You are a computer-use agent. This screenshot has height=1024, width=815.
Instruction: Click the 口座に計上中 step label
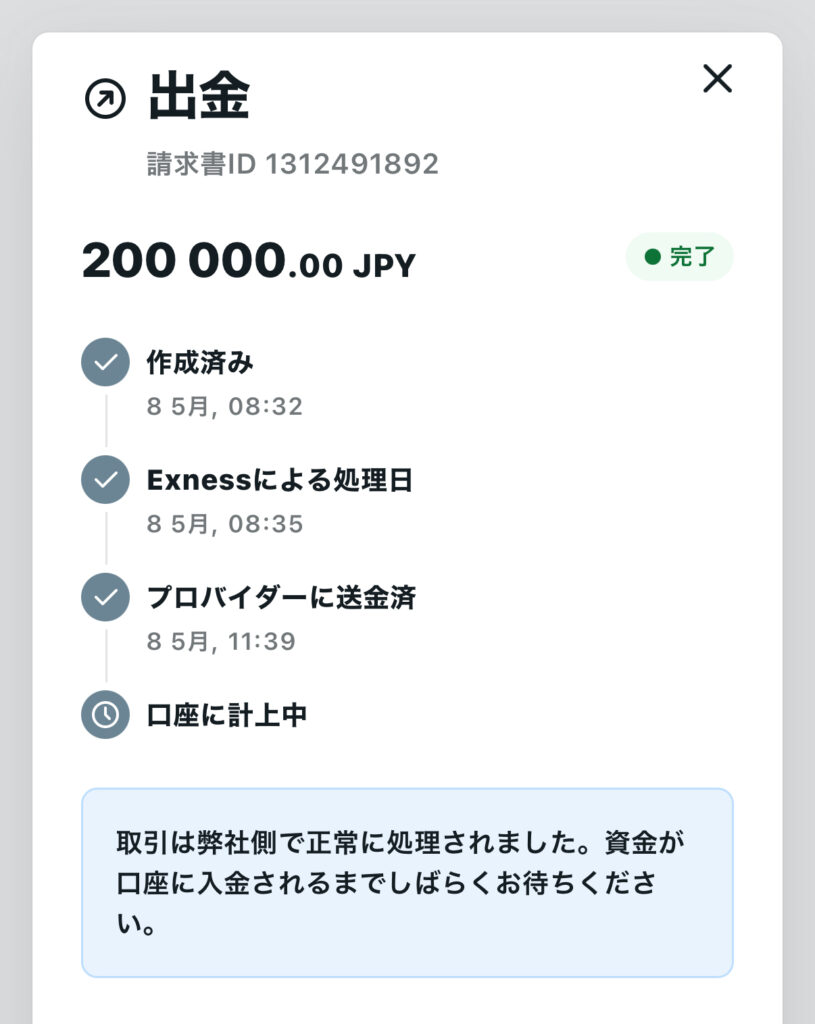click(x=226, y=715)
